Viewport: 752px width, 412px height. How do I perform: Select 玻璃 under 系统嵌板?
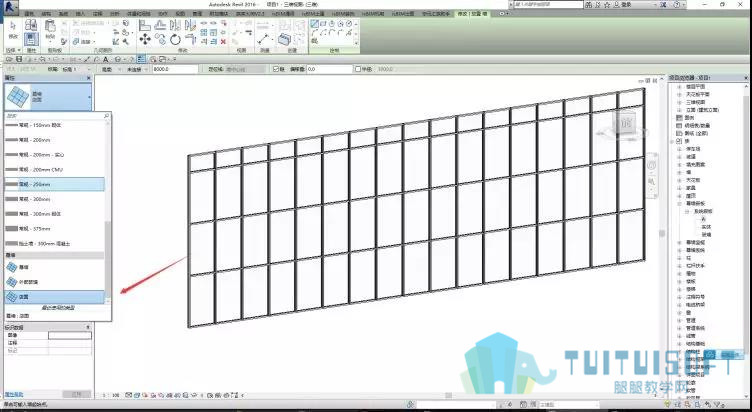click(x=705, y=235)
